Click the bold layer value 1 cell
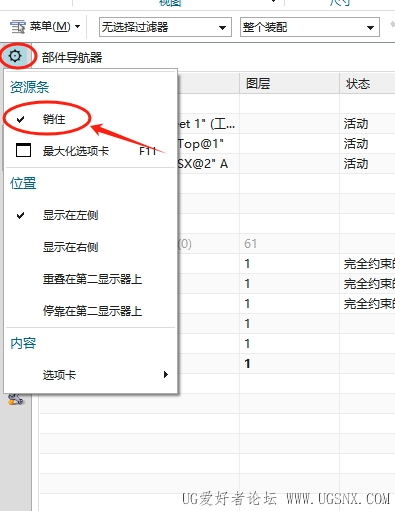395x511 pixels. [x=289, y=363]
